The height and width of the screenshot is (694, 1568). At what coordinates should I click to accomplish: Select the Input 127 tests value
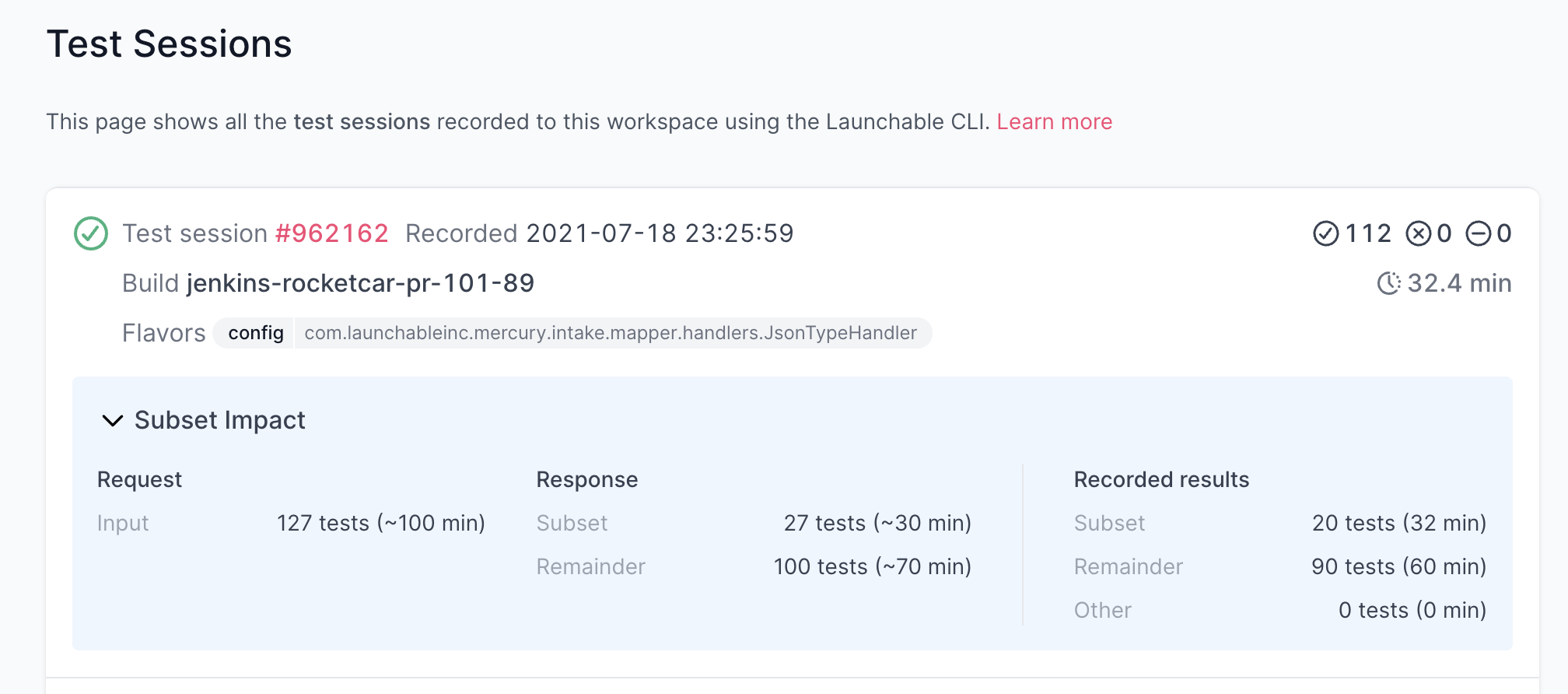(x=381, y=523)
